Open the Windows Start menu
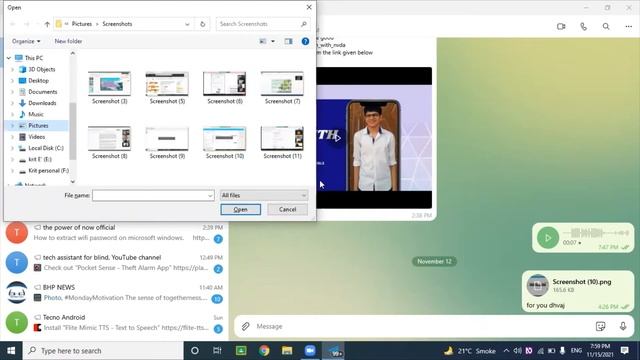Image resolution: width=640 pixels, height=360 pixels. click(11, 351)
